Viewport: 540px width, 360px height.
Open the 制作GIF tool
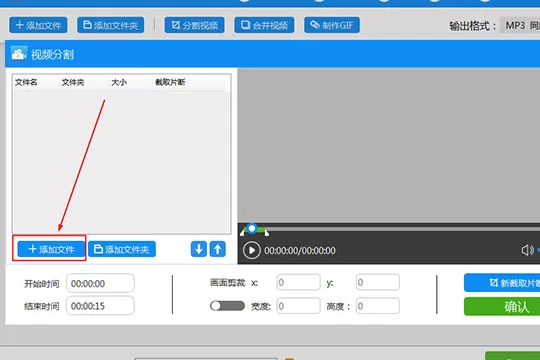332,25
